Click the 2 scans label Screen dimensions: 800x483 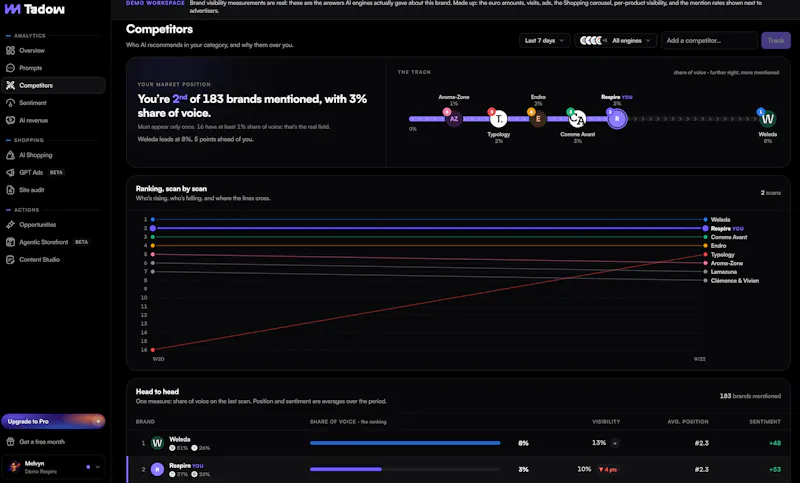[770, 193]
